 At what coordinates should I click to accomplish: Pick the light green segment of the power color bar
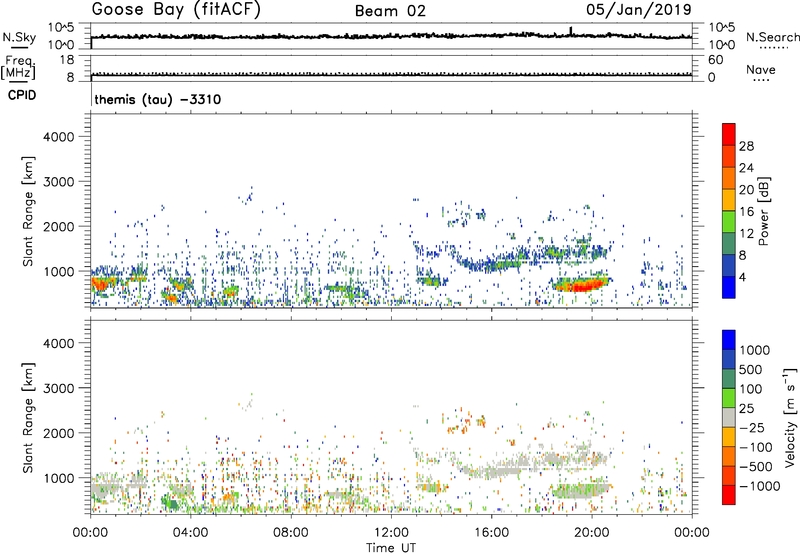click(729, 221)
